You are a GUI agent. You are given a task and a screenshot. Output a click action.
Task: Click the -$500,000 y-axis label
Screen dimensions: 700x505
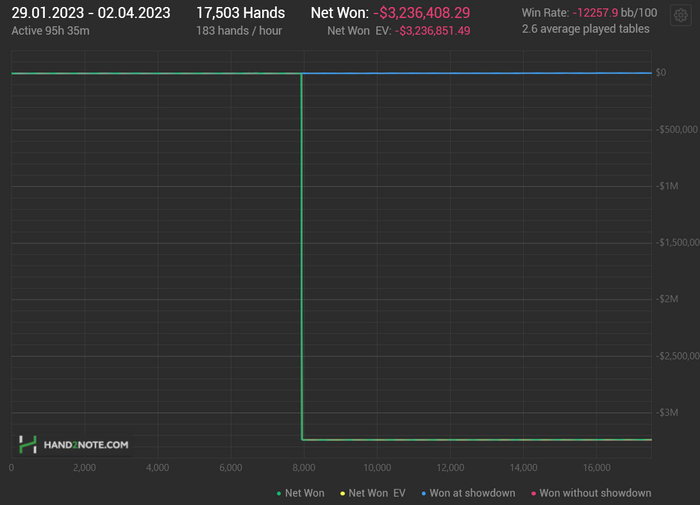pos(677,129)
